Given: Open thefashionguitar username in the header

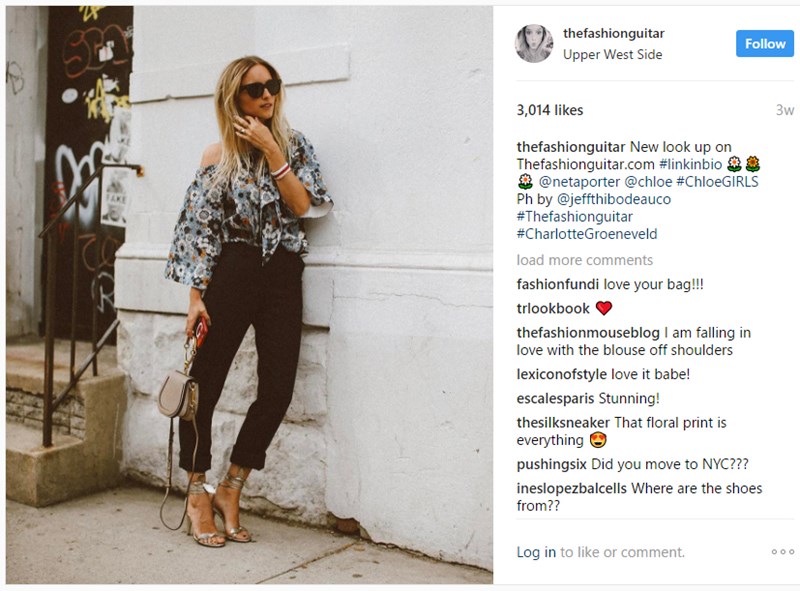Looking at the screenshot, I should 613,34.
